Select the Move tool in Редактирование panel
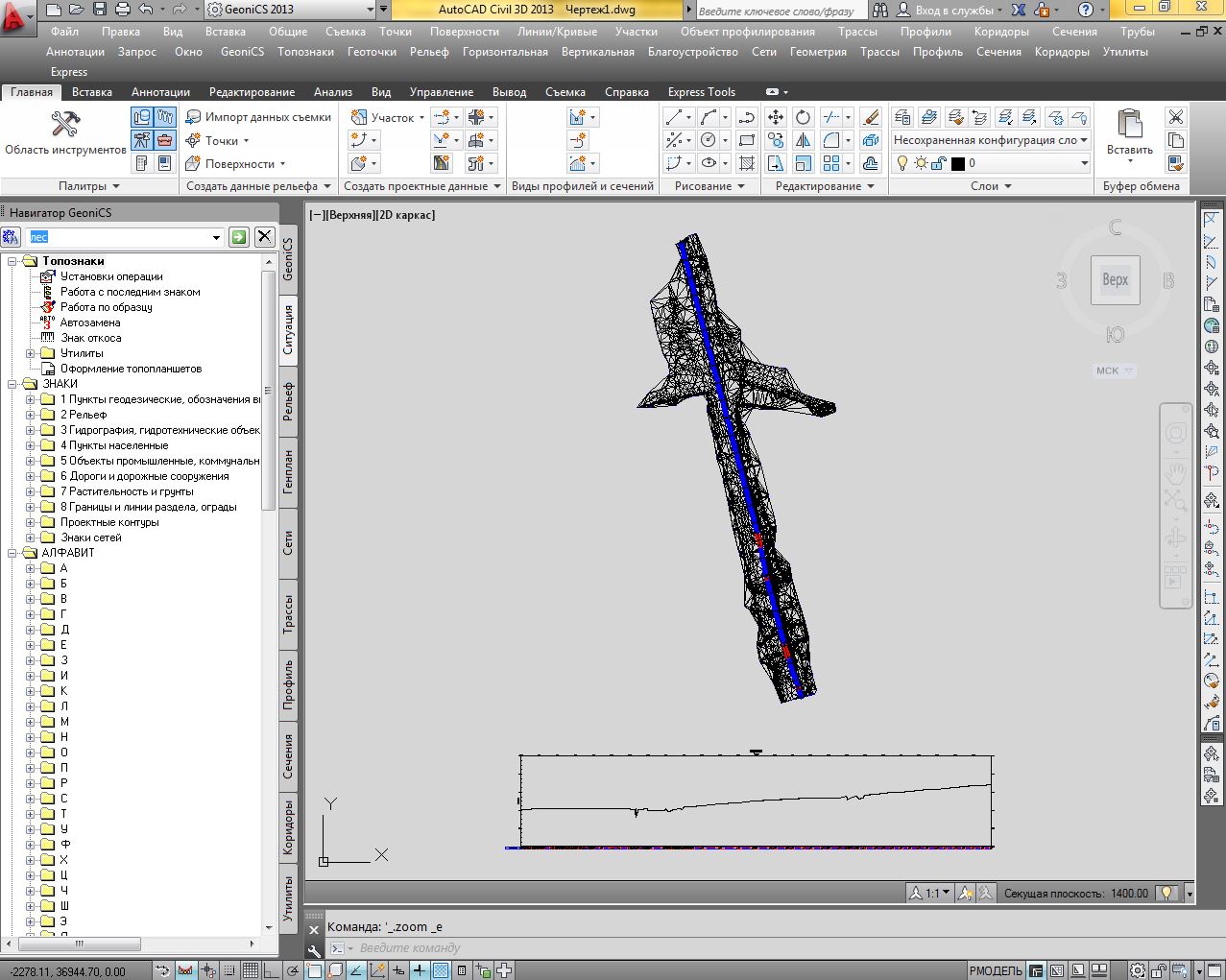This screenshot has height=980, width=1226. click(776, 117)
